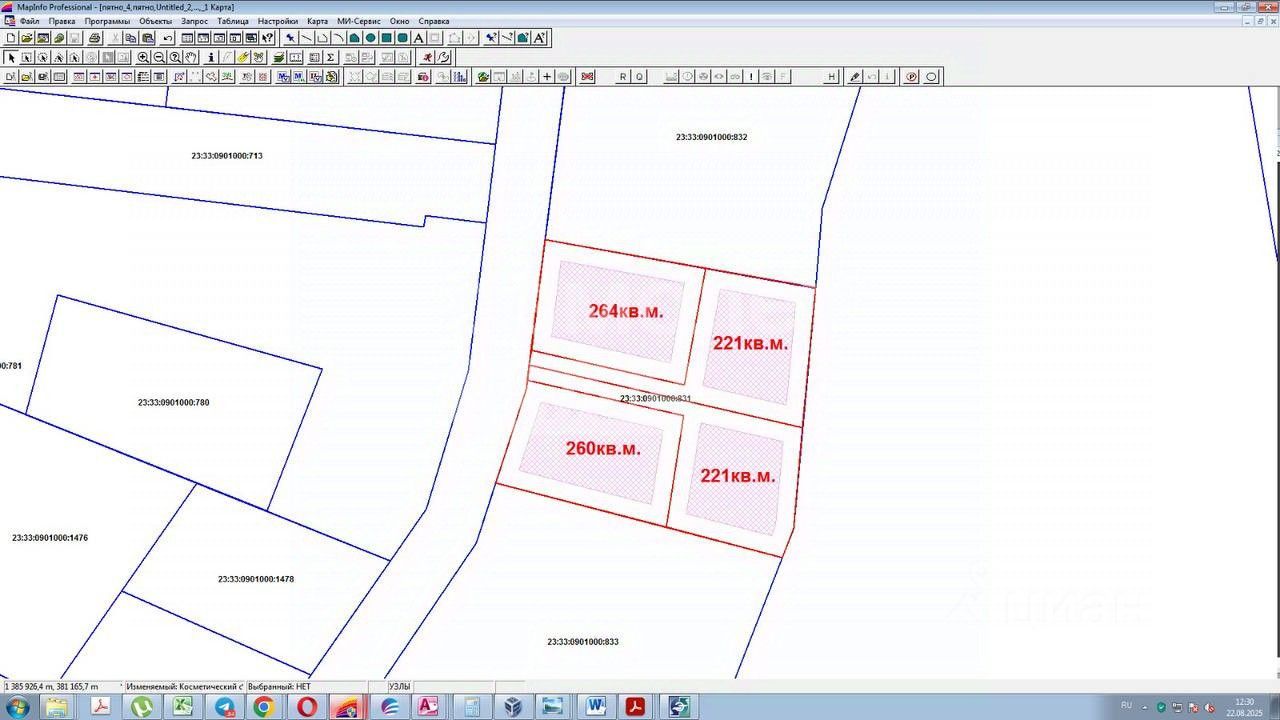The image size is (1280, 720).
Task: Click the New Table icon
Action: pyautogui.click(x=11, y=38)
